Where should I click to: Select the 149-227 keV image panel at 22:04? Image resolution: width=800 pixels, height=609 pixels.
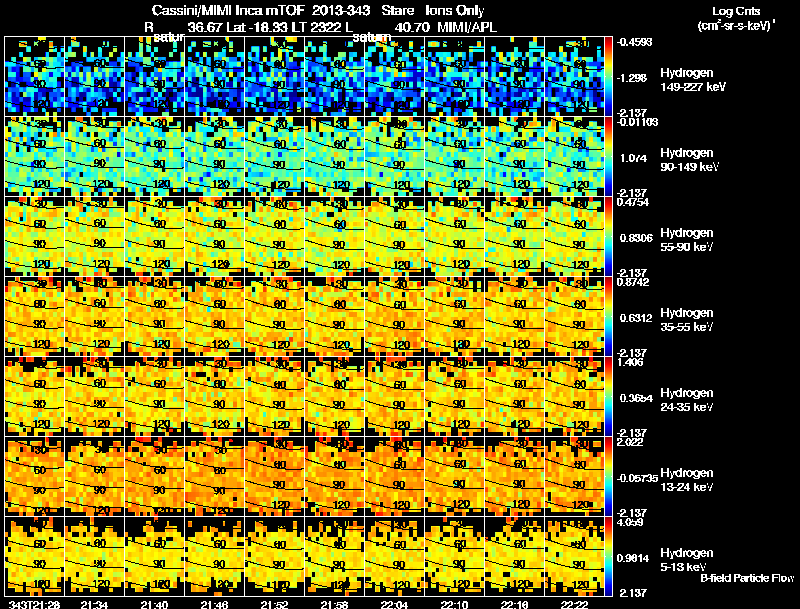[395, 77]
